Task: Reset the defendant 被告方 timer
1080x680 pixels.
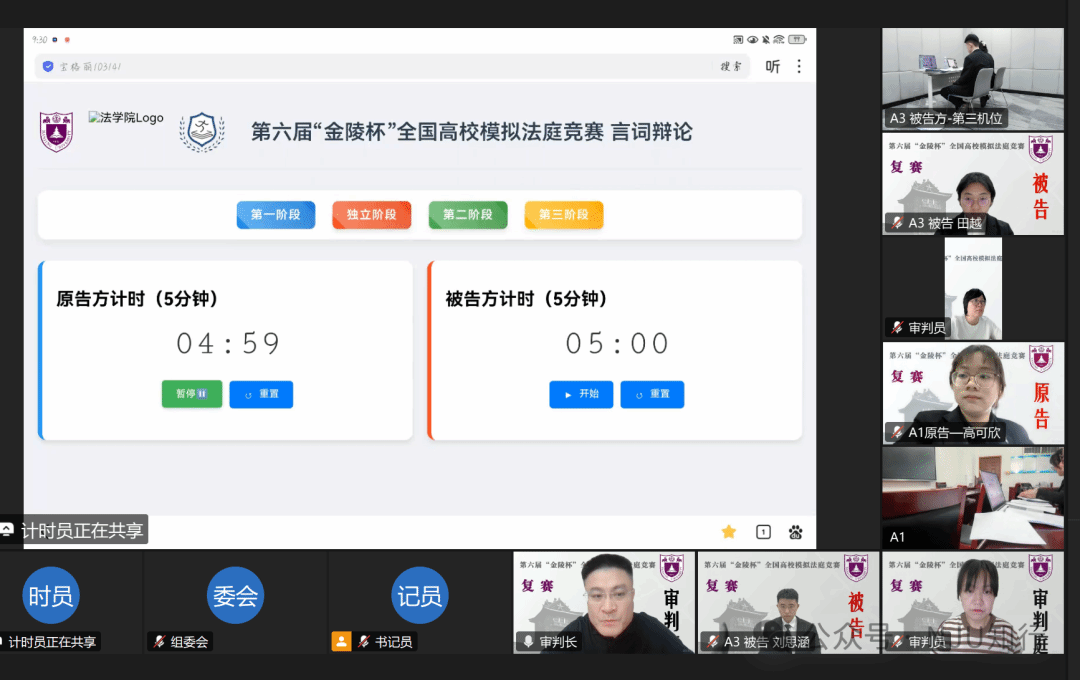Action: [652, 394]
